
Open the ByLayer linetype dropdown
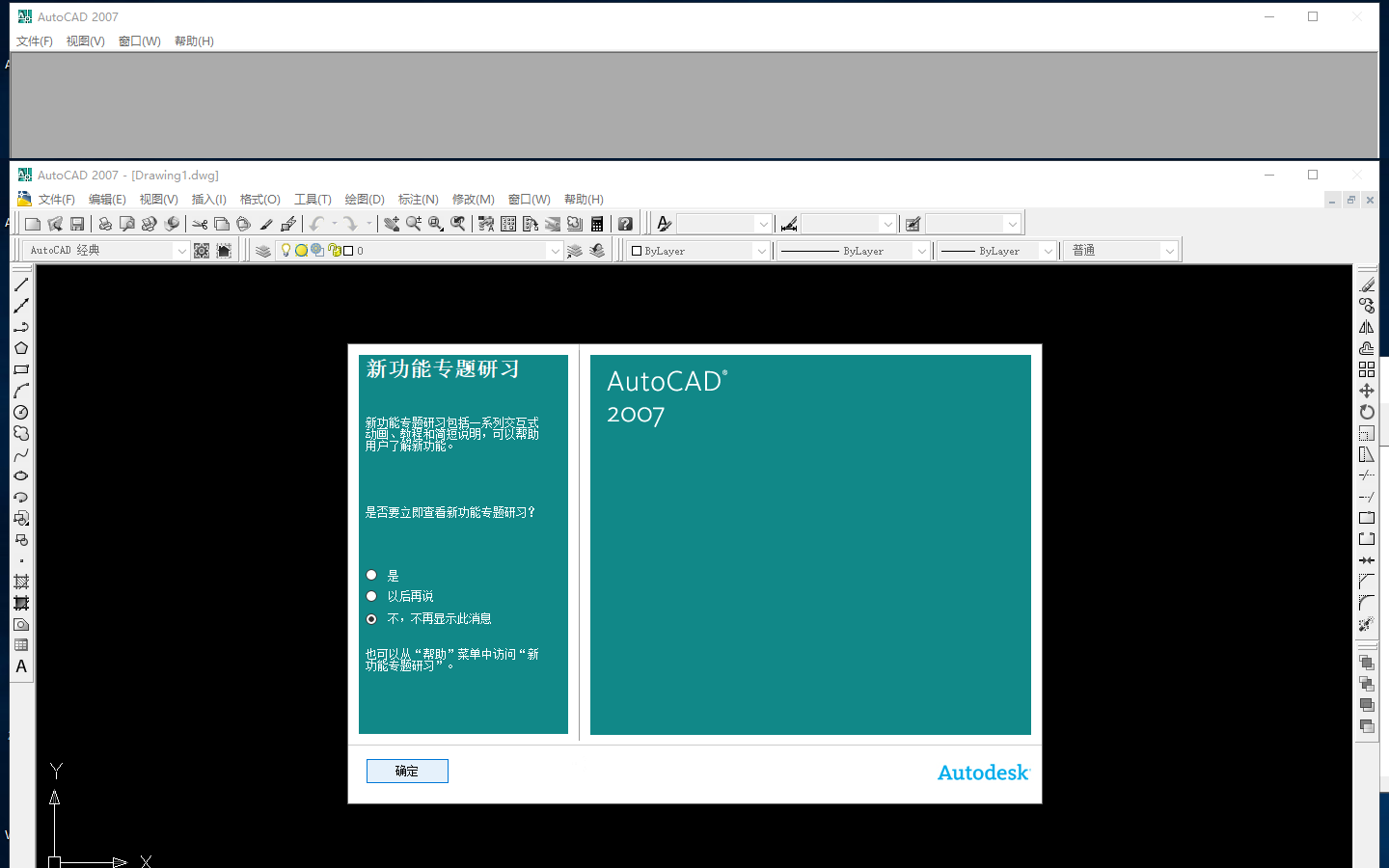[x=921, y=251]
